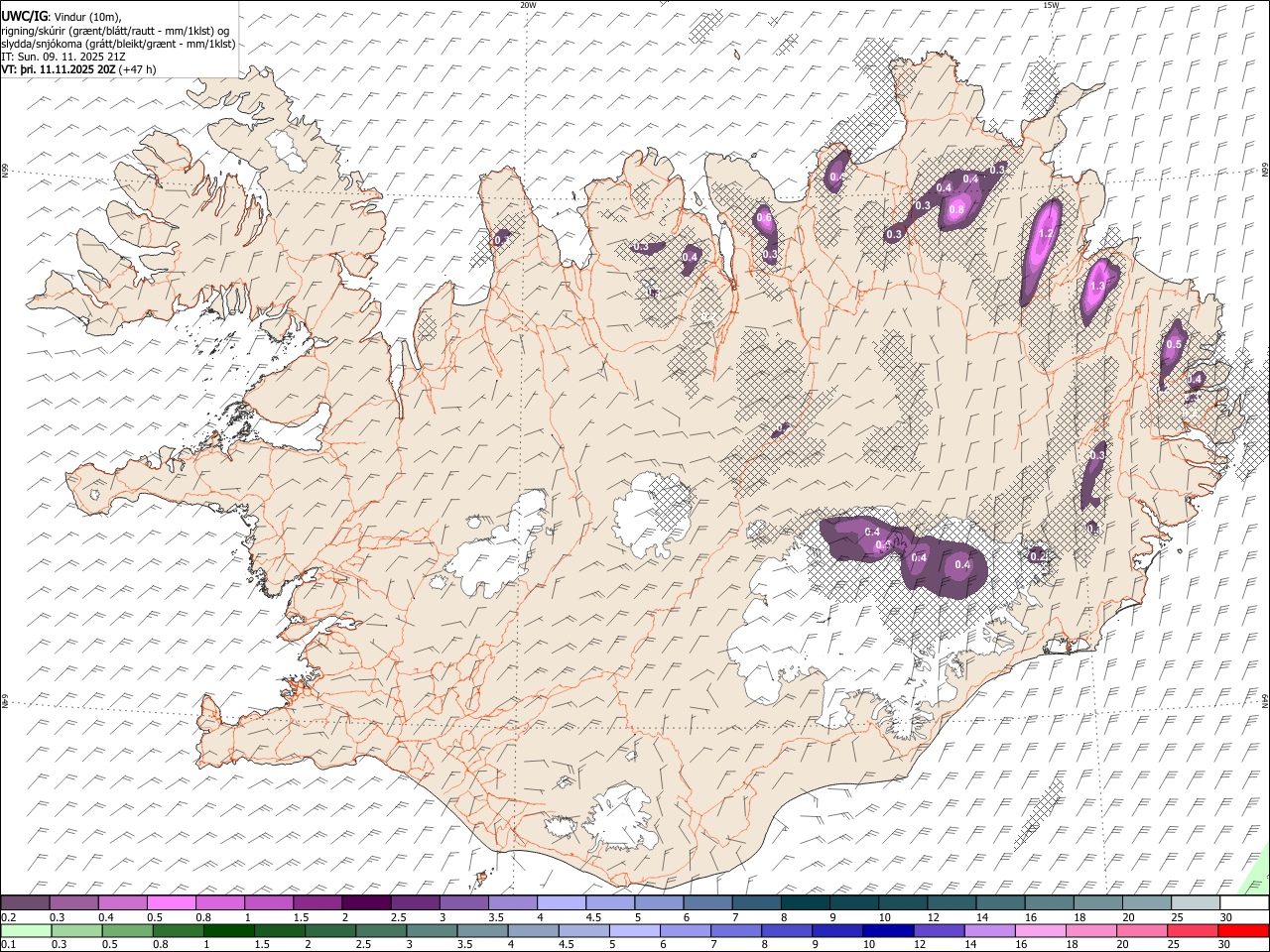Click the "UWC/IG: Vindur (10m)," title text
Viewport: 1270px width, 952px height.
(62, 15)
